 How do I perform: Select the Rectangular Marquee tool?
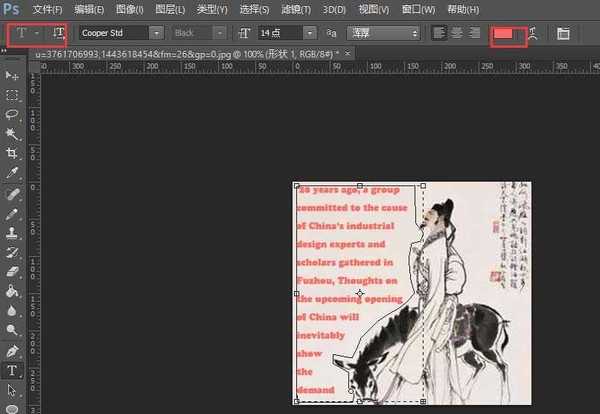[12, 95]
